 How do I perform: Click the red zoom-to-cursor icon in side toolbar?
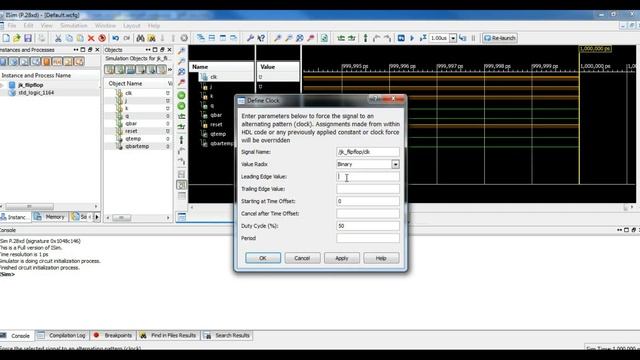[x=182, y=82]
